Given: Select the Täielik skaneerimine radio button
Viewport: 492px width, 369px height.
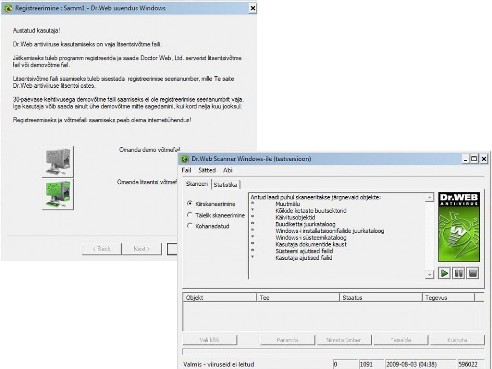Looking at the screenshot, I should click(190, 215).
